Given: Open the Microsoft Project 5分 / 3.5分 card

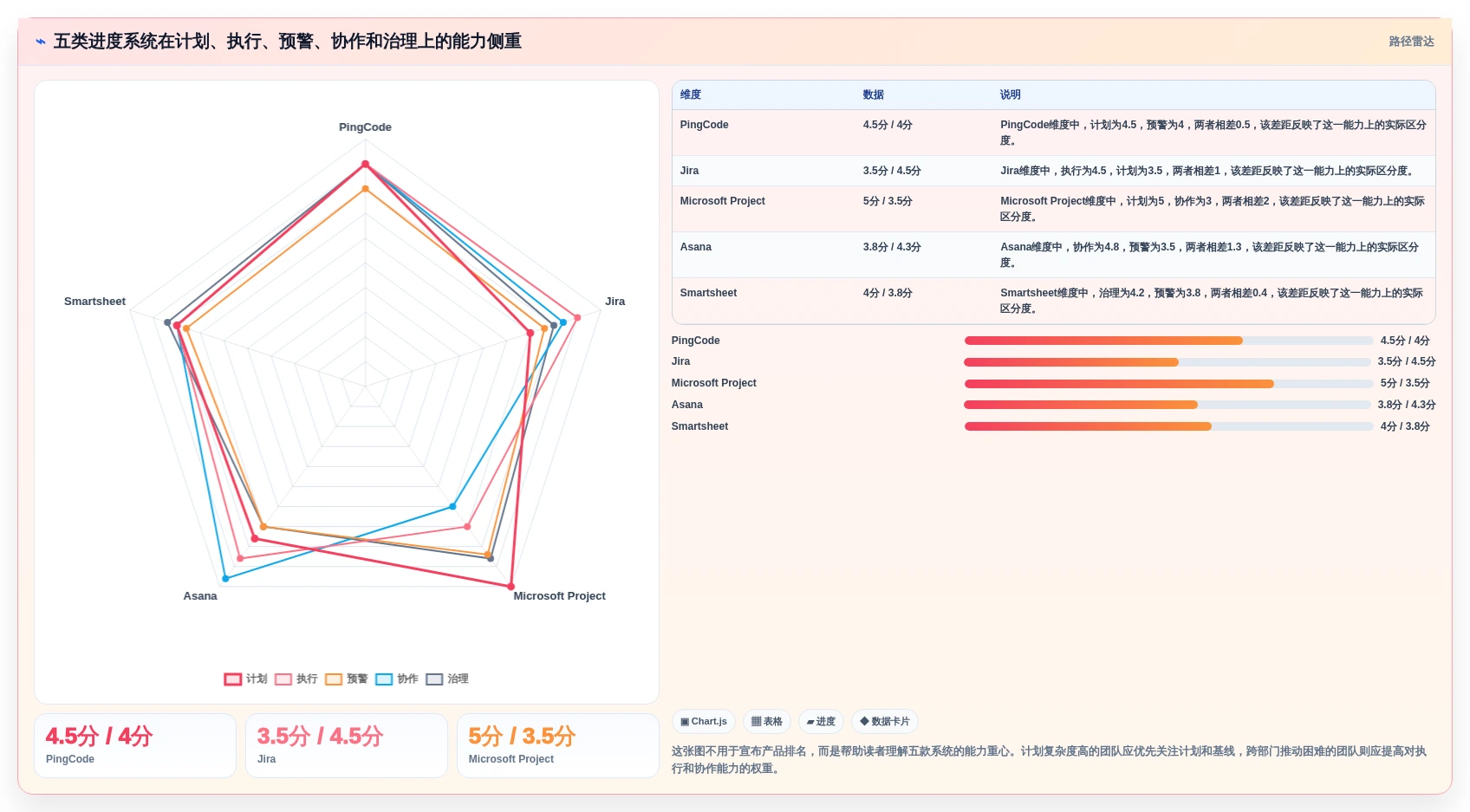Looking at the screenshot, I should tap(558, 746).
